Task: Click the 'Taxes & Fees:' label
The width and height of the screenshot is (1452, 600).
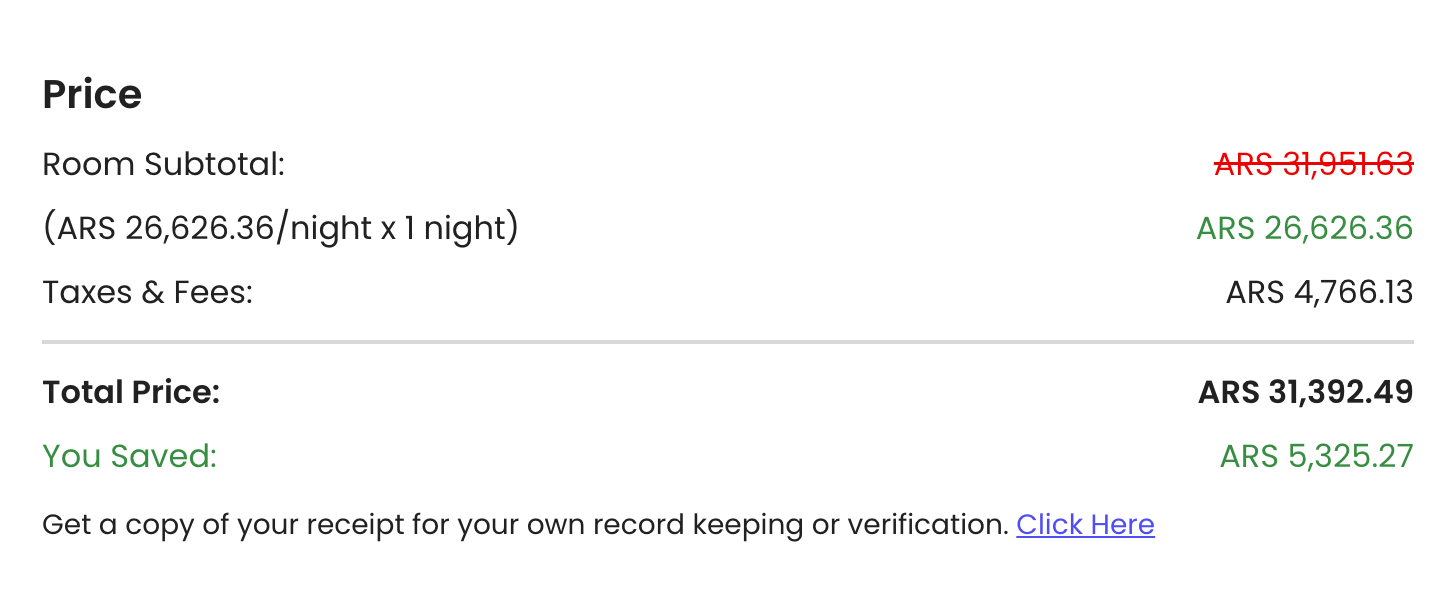Action: (x=147, y=293)
